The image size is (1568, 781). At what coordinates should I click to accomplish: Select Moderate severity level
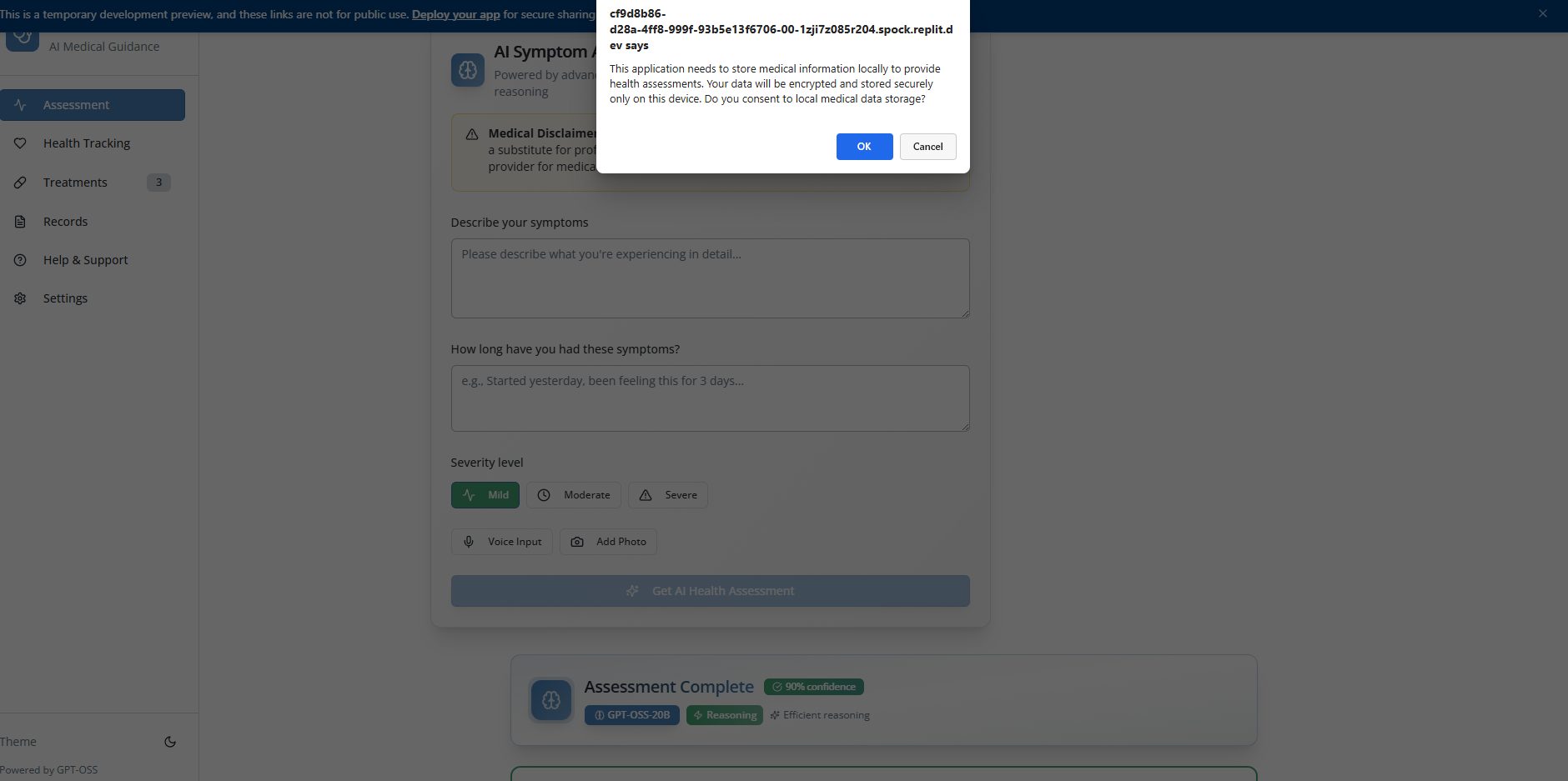(574, 495)
